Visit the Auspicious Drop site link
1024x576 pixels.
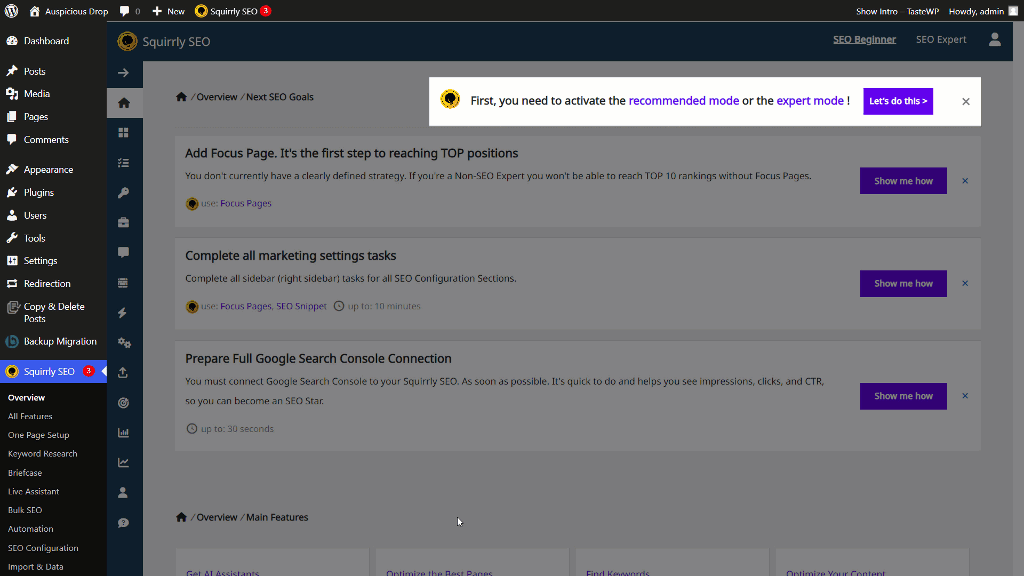69,11
